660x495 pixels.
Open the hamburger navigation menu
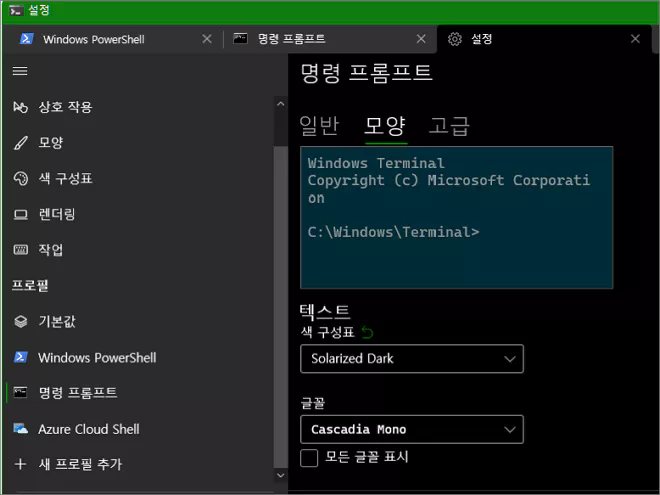click(20, 71)
